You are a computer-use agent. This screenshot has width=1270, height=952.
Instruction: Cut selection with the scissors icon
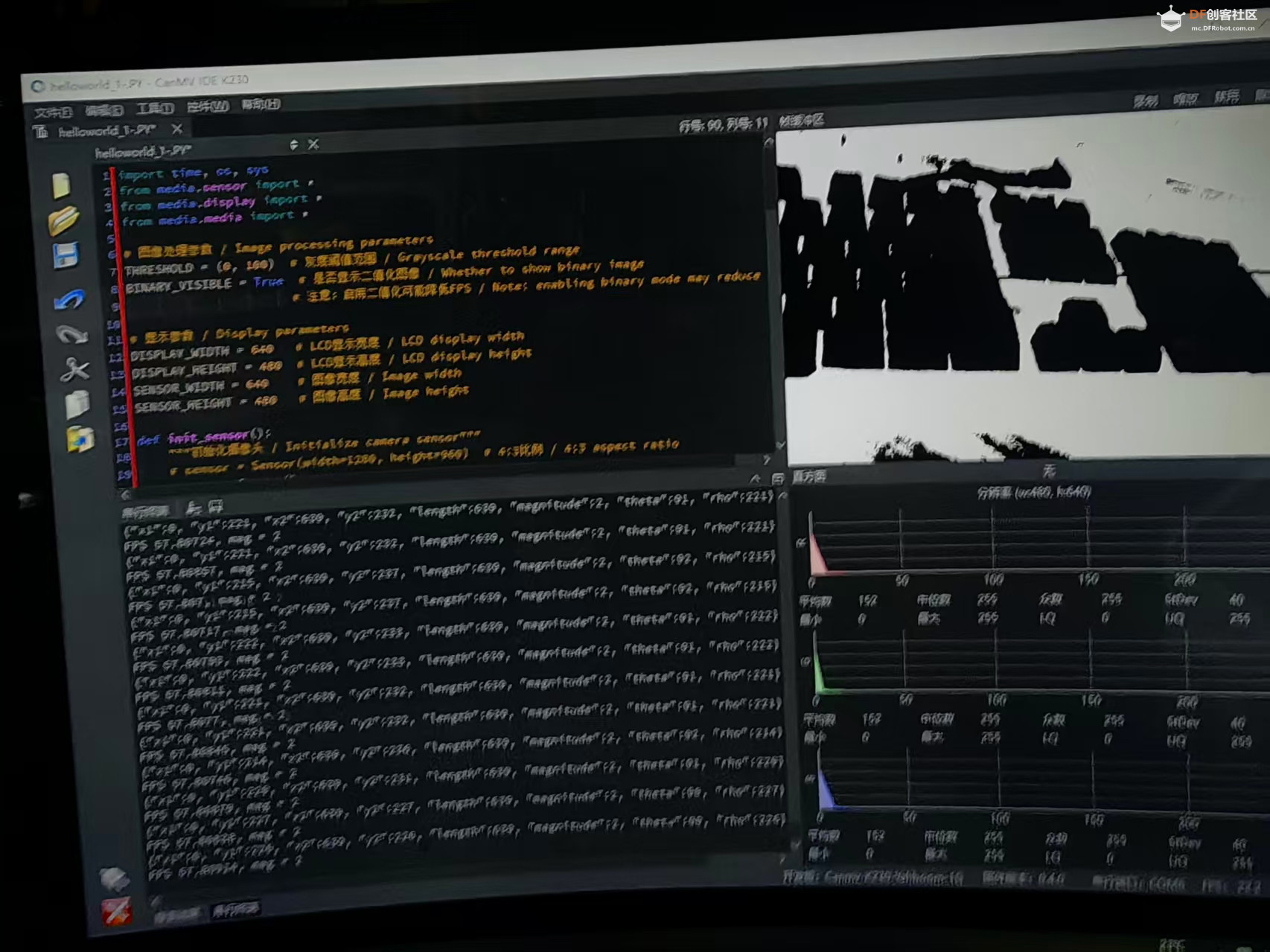coord(74,370)
